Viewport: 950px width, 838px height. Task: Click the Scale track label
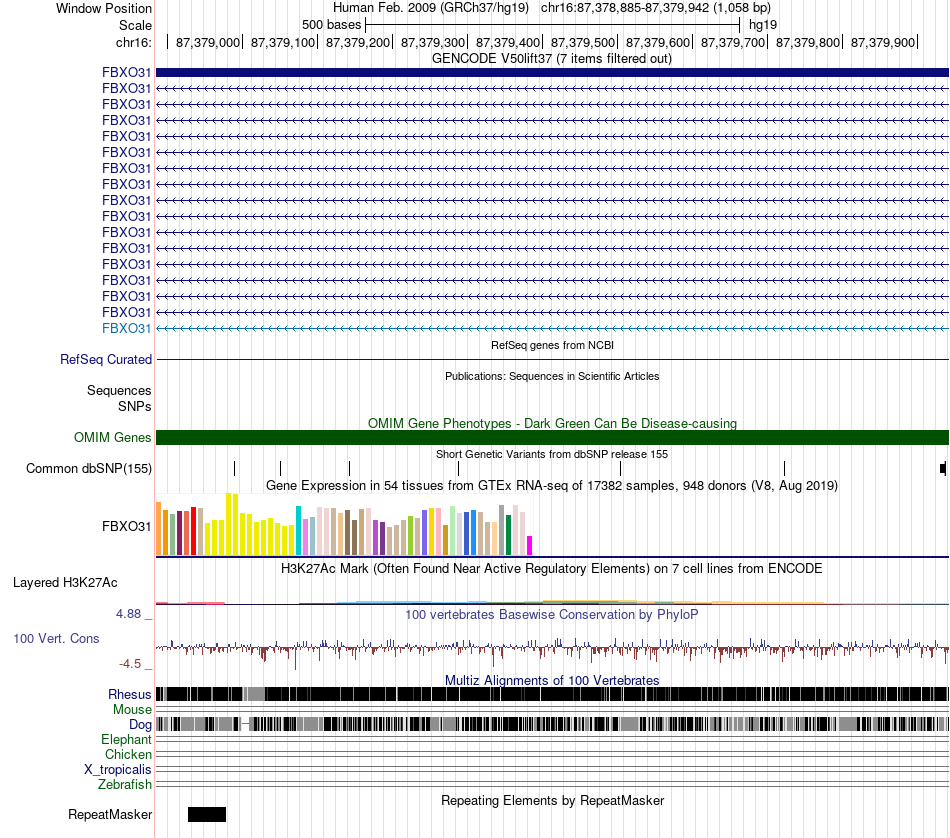coord(135,25)
